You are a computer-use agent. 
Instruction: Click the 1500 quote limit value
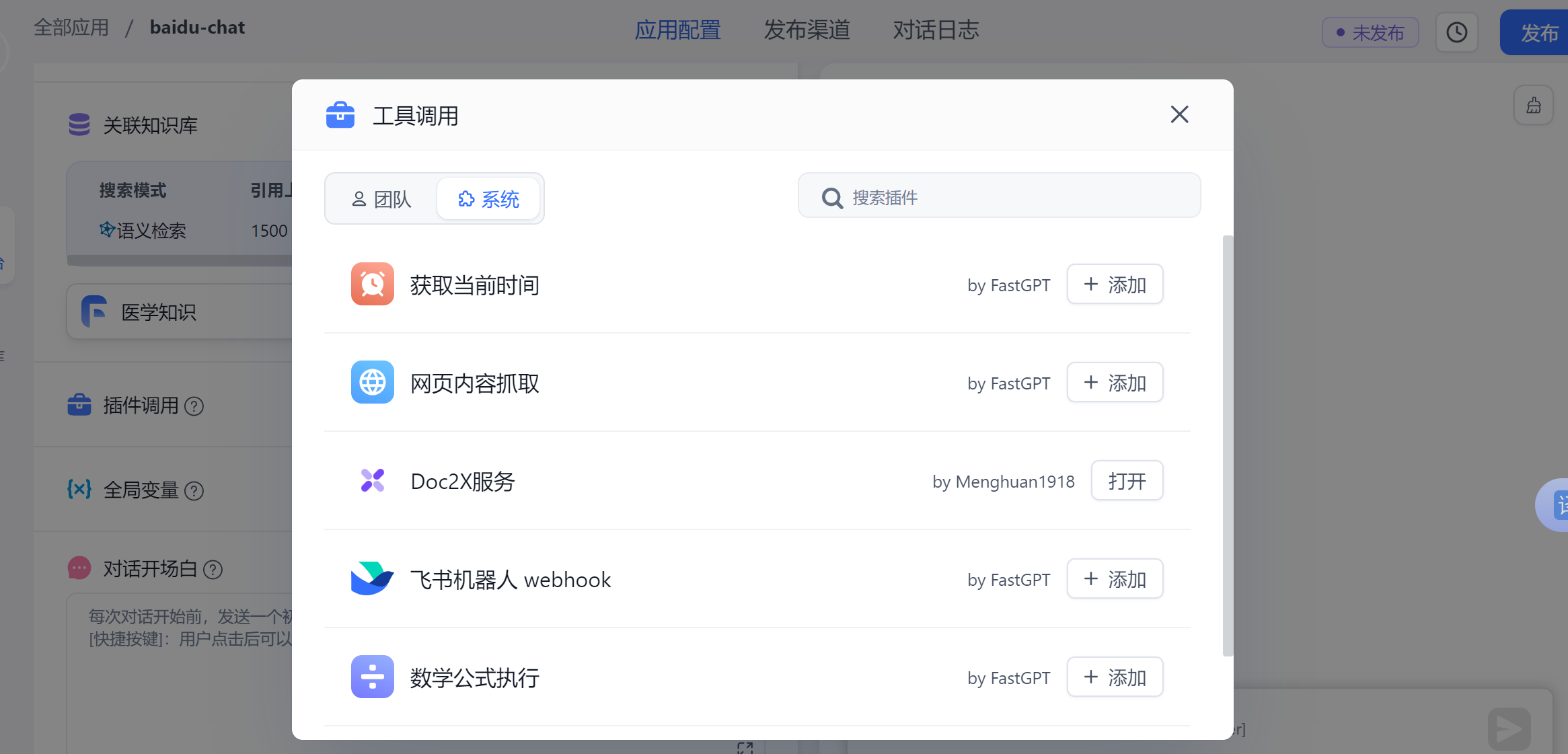(x=269, y=231)
